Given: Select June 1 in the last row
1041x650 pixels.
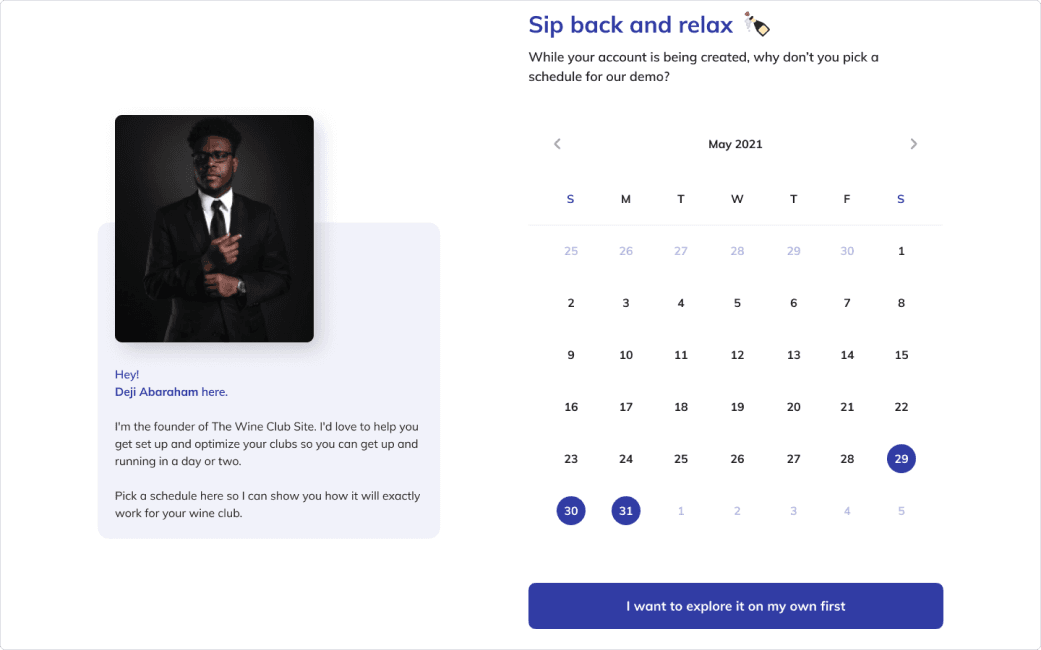Looking at the screenshot, I should 681,511.
